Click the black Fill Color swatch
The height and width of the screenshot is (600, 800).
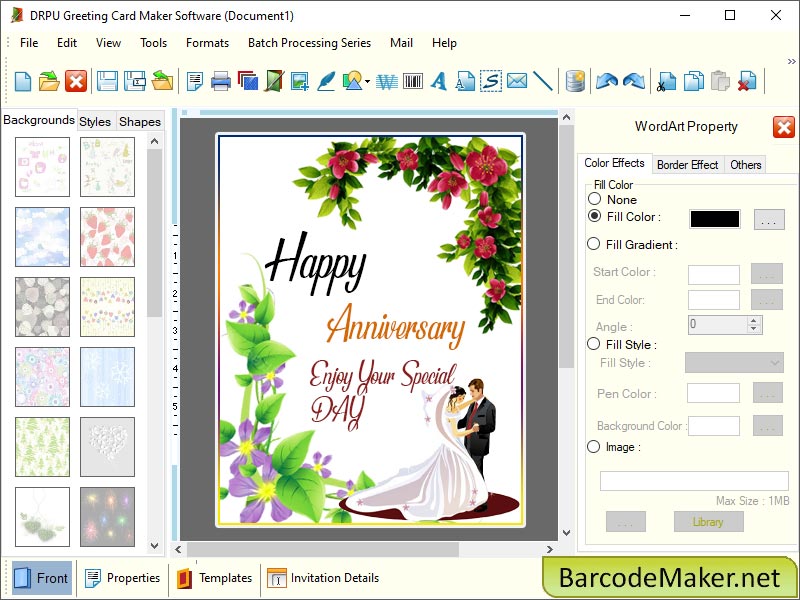tap(713, 217)
